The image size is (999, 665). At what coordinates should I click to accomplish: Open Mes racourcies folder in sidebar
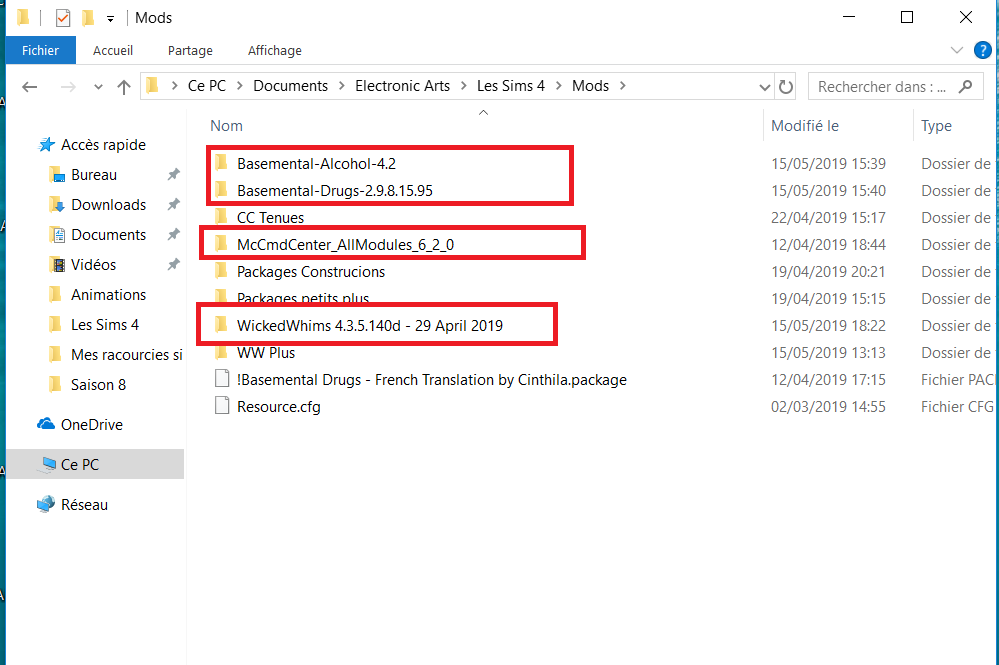(x=126, y=354)
